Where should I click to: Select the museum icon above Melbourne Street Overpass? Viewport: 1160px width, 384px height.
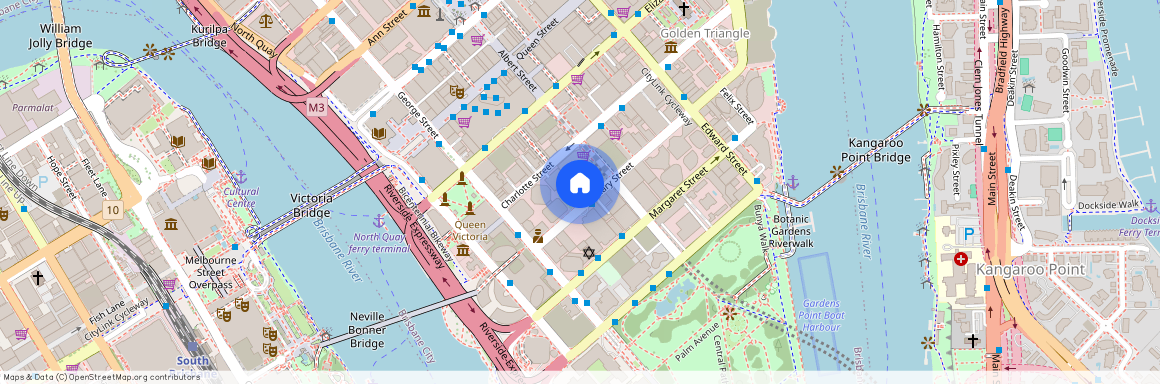coord(171,224)
